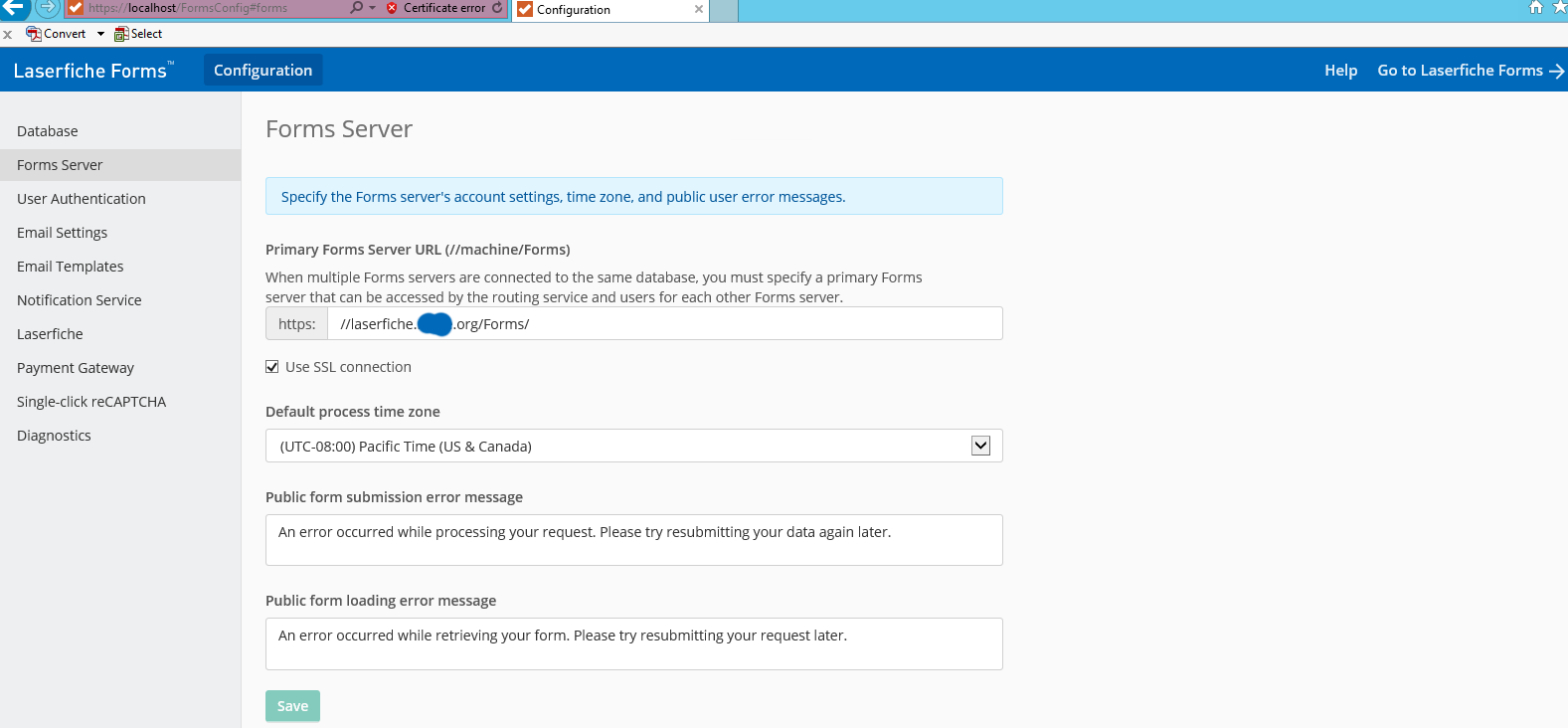Click Go to Laserfiche Forms link
The width and height of the screenshot is (1568, 728).
[x=1471, y=70]
